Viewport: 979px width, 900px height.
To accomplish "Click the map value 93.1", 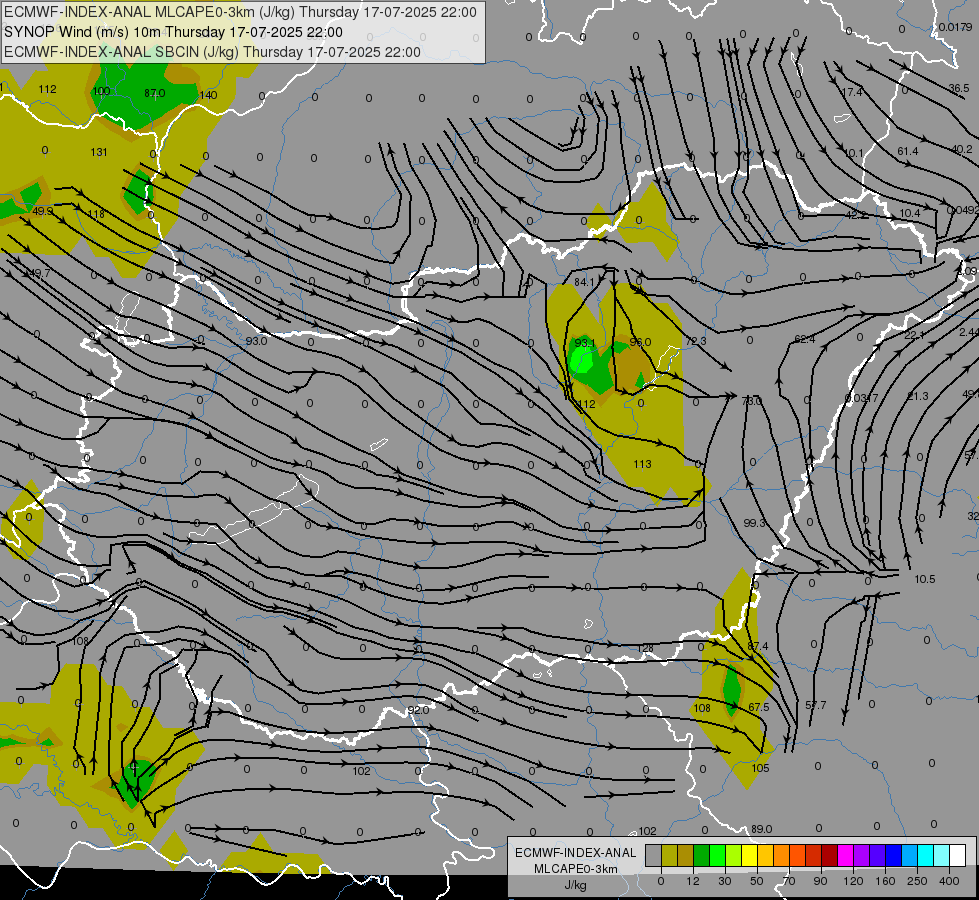I will point(585,343).
